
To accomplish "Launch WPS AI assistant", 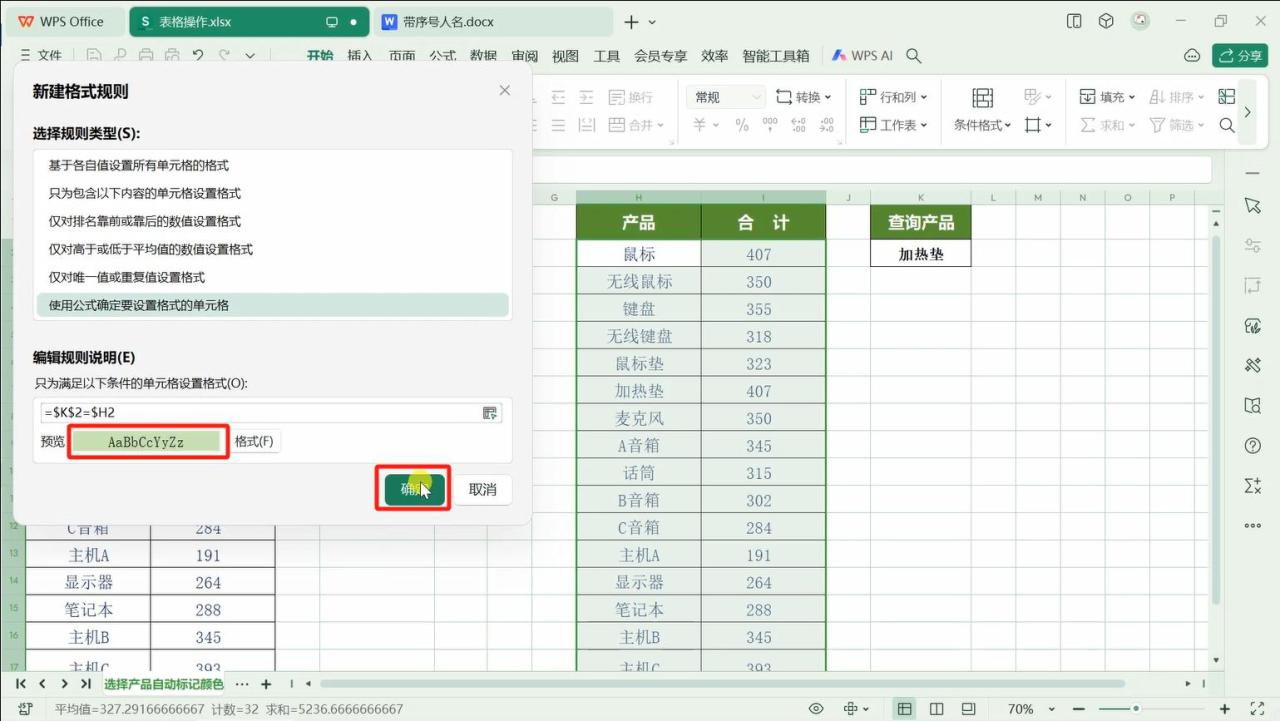I will point(863,56).
